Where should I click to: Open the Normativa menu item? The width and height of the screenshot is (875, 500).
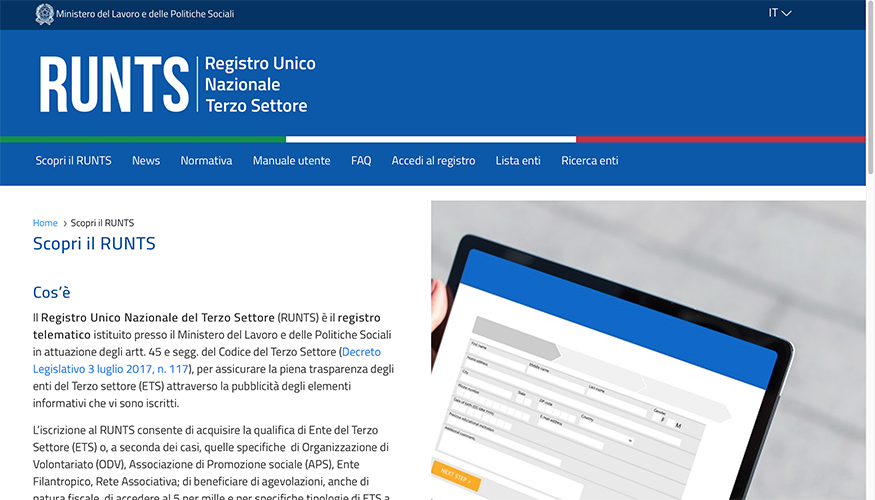(206, 161)
